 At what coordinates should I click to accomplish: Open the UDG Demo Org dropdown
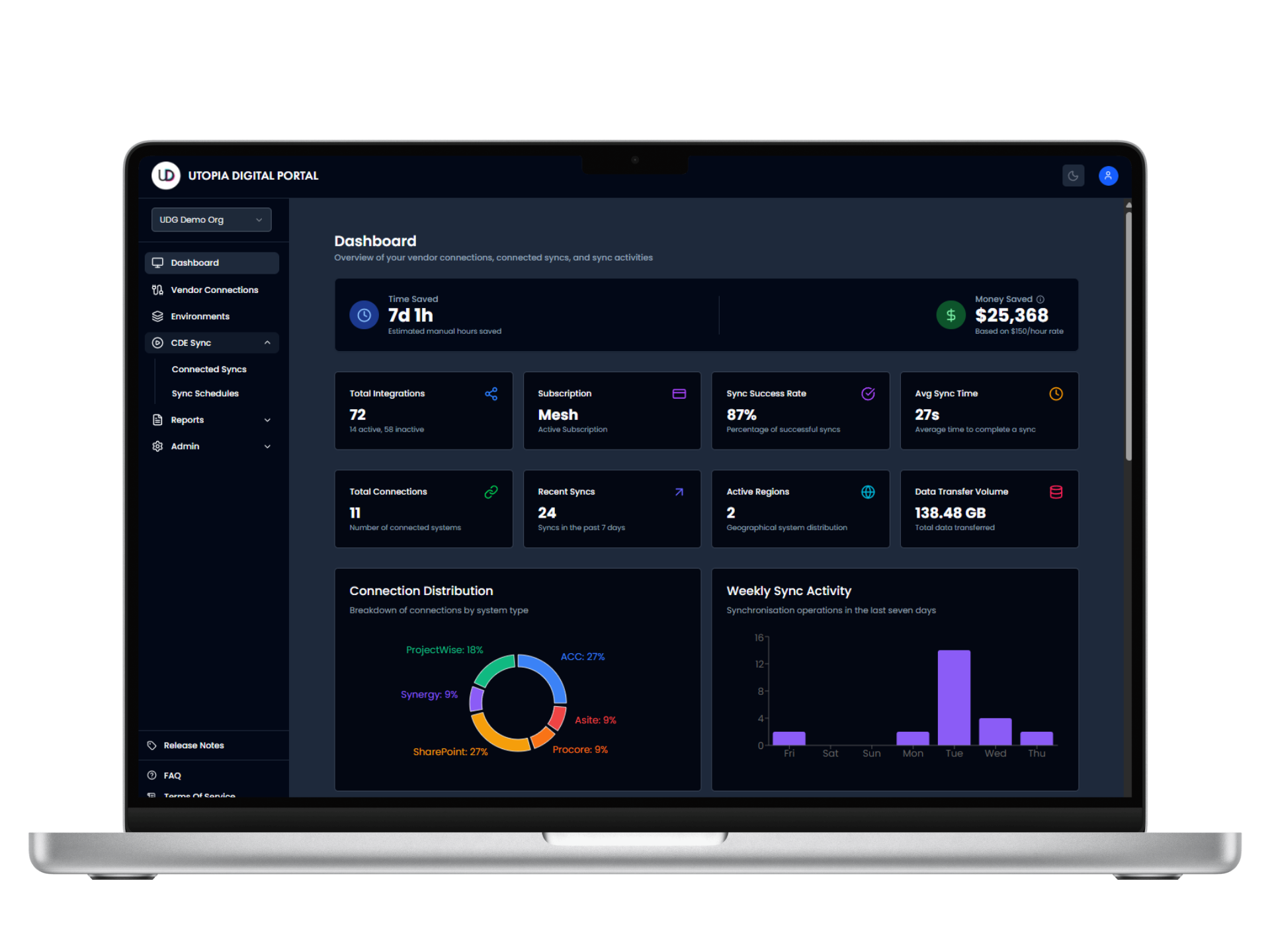coord(211,219)
